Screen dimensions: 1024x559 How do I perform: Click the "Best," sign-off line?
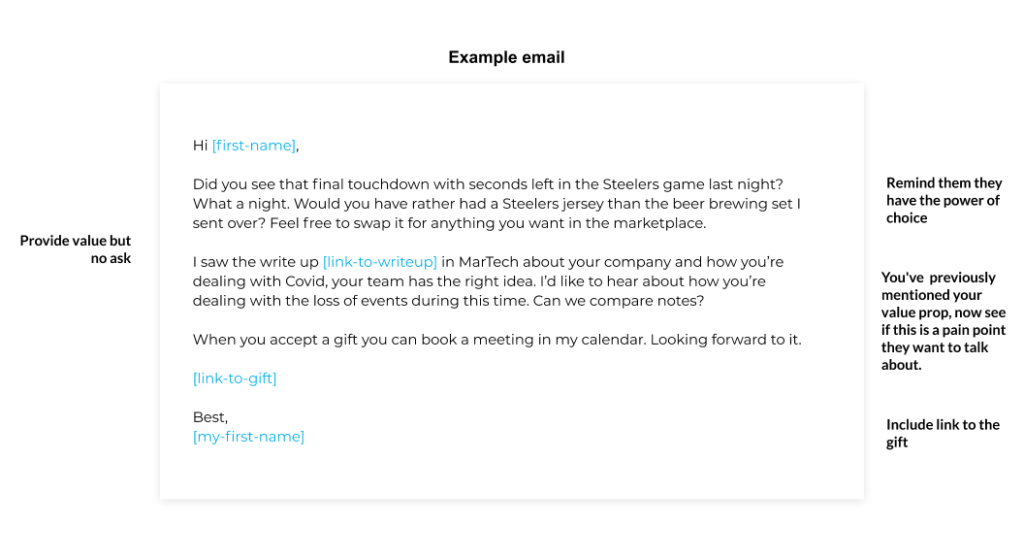210,417
